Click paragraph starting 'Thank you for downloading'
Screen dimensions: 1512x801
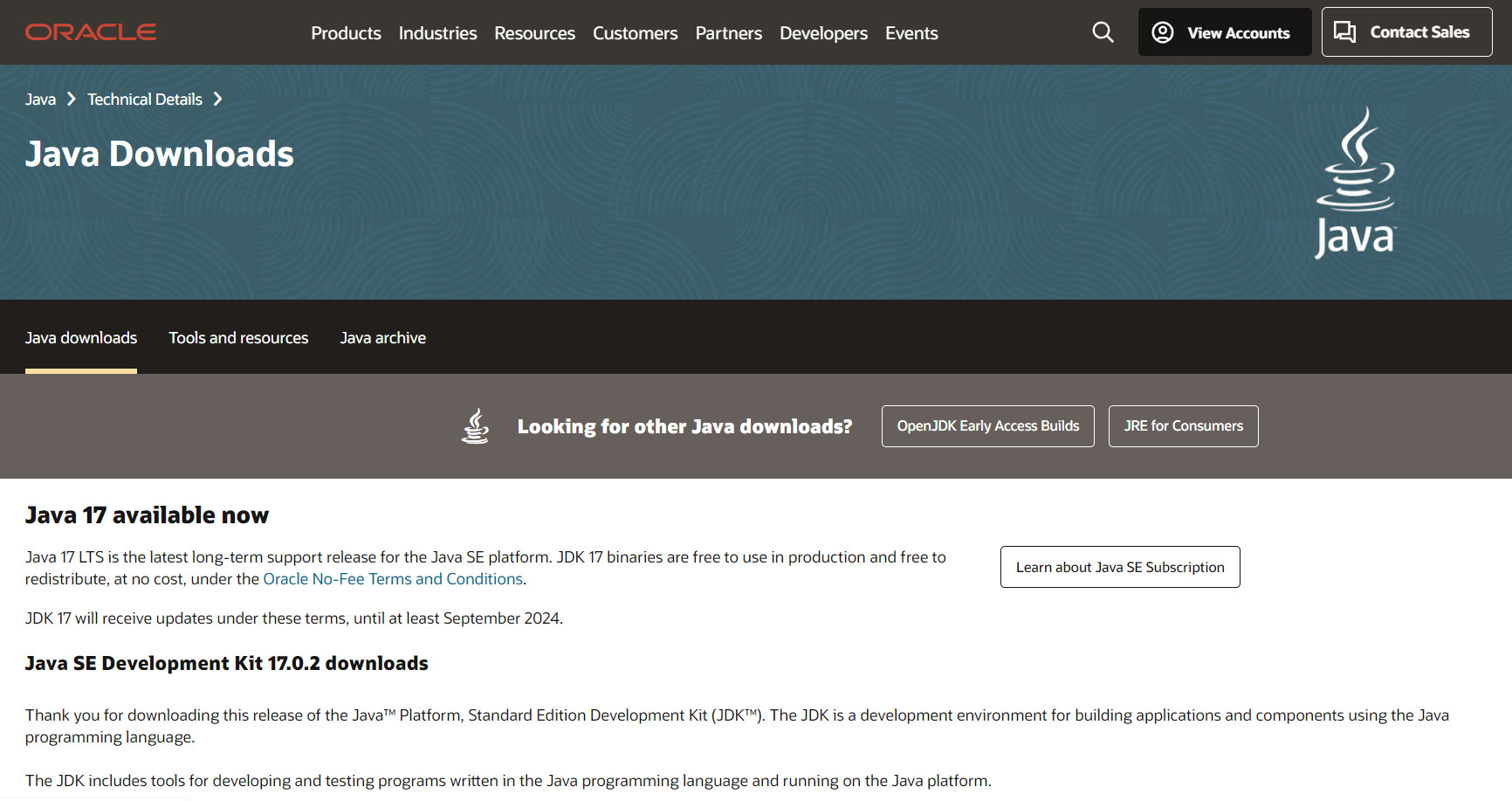pyautogui.click(x=737, y=726)
